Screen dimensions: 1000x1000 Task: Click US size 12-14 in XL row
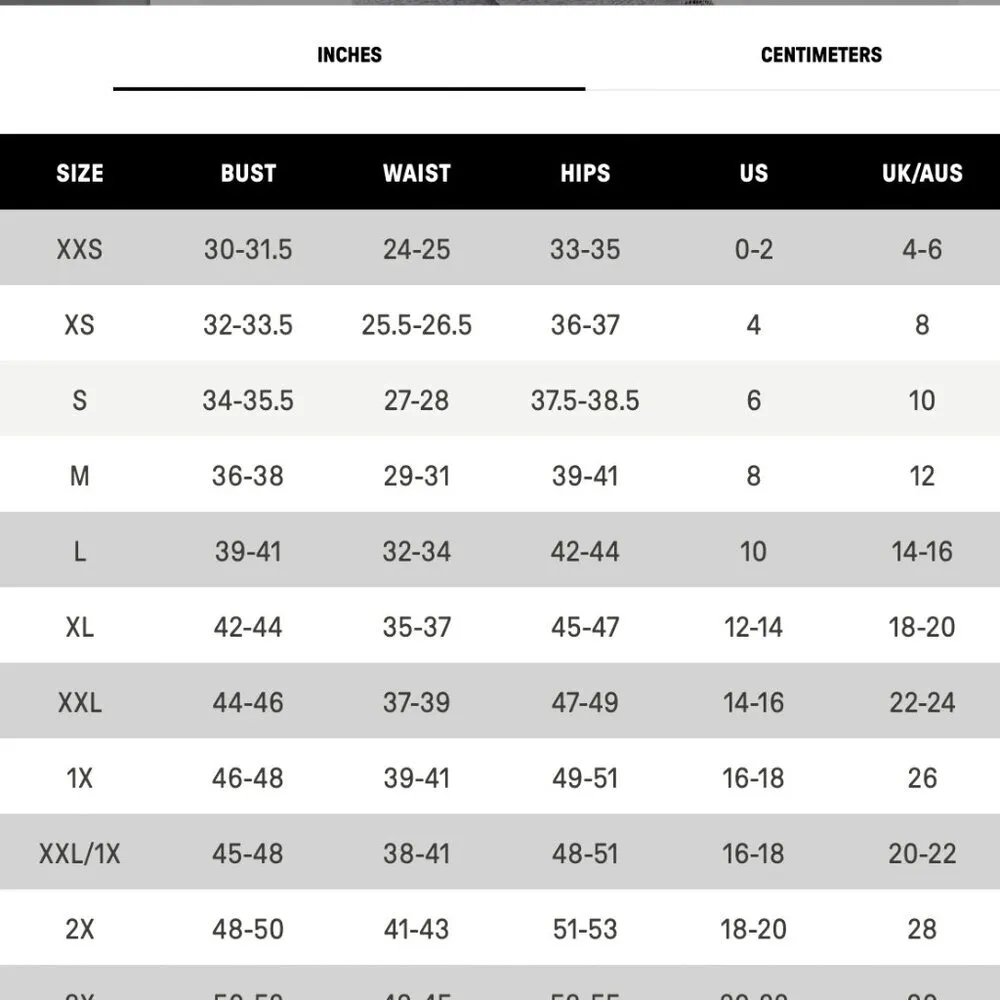[754, 627]
